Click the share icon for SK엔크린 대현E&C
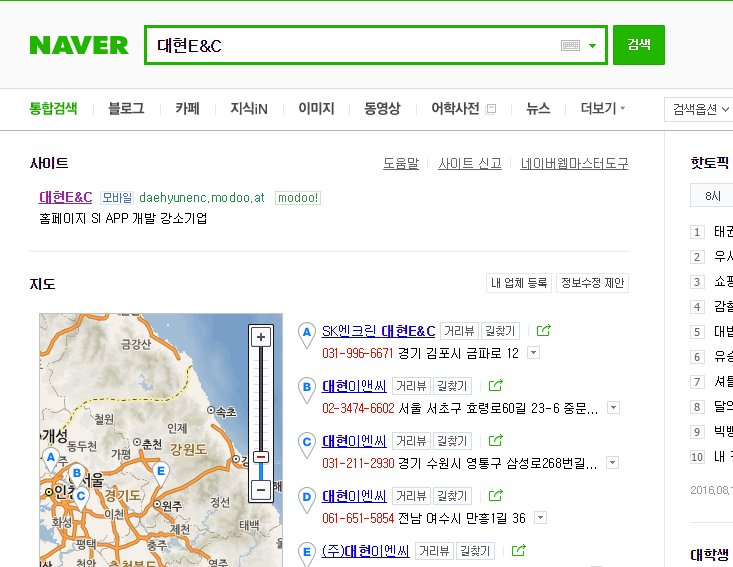The image size is (733, 567). (544, 330)
